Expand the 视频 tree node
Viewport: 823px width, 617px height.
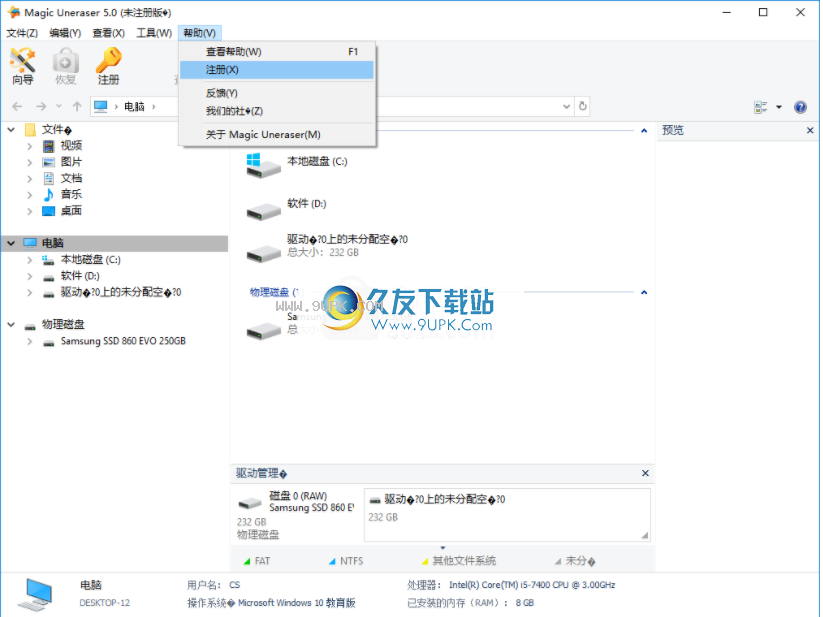click(x=30, y=146)
